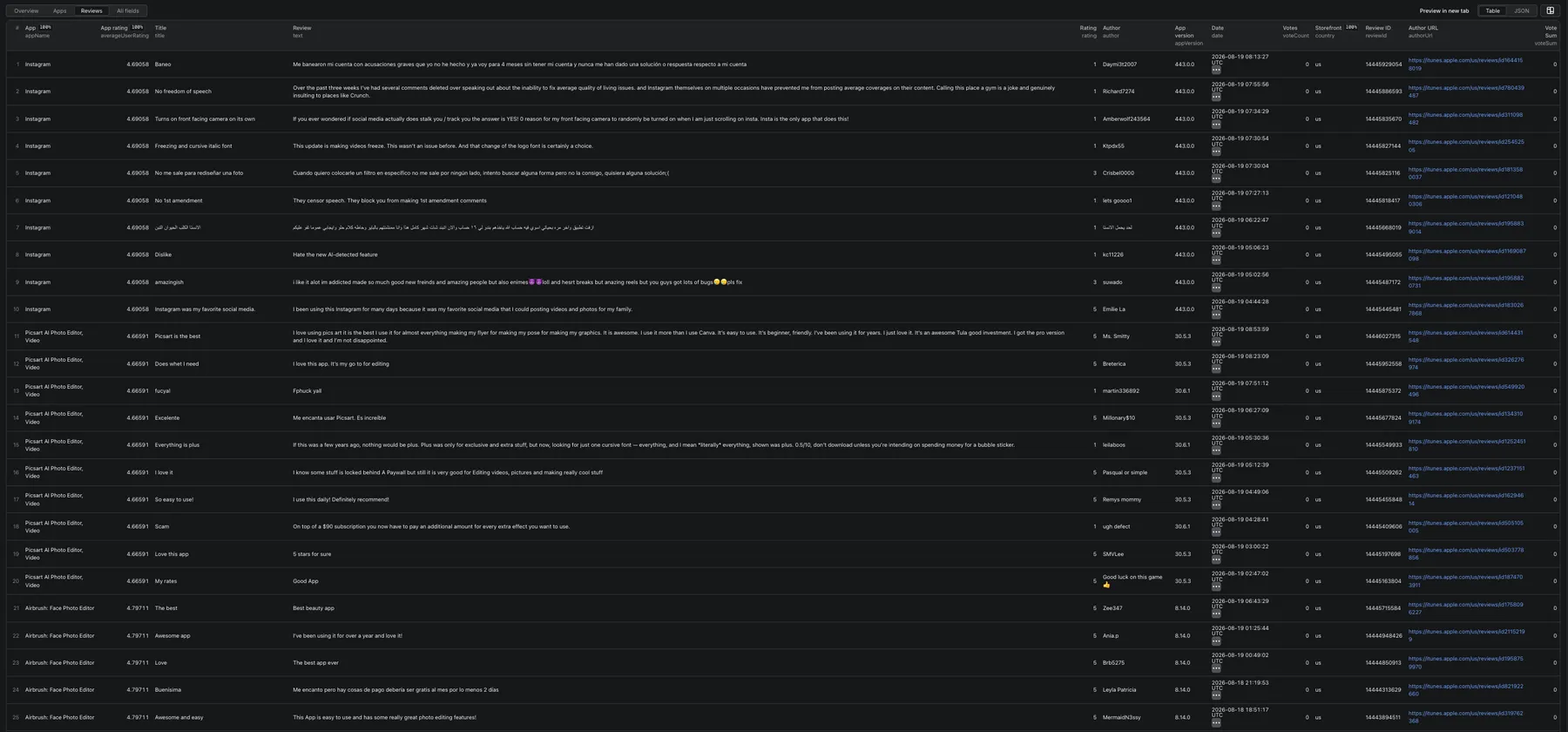Open author URL for Emilie La

(1466, 309)
